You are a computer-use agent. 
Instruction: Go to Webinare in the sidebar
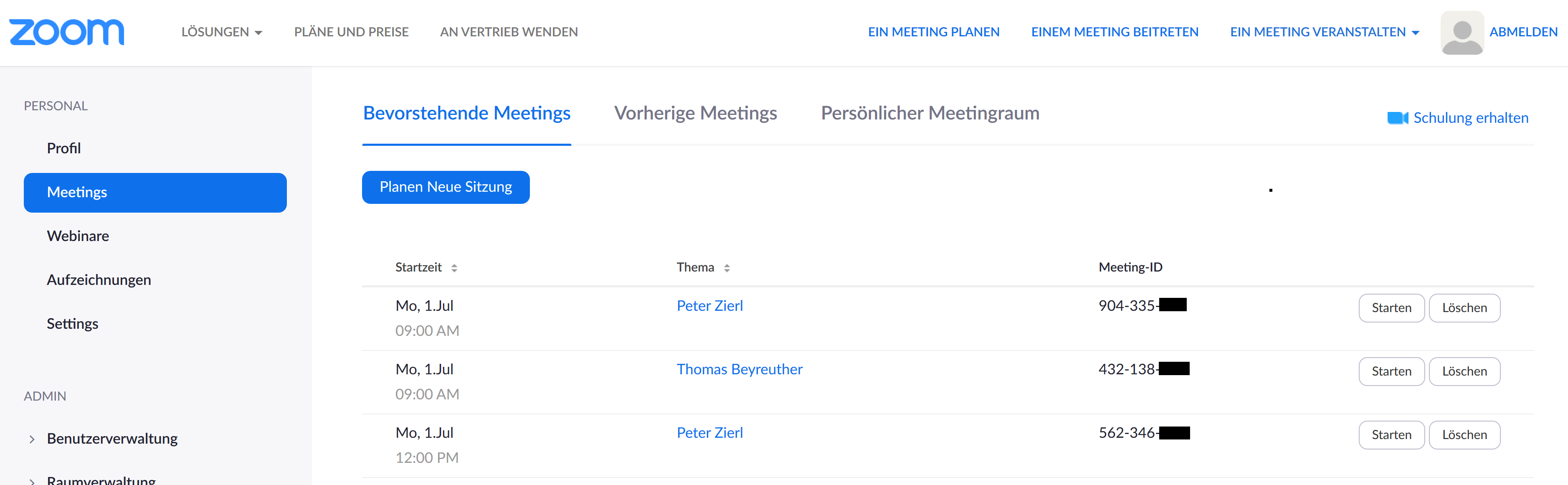click(78, 236)
